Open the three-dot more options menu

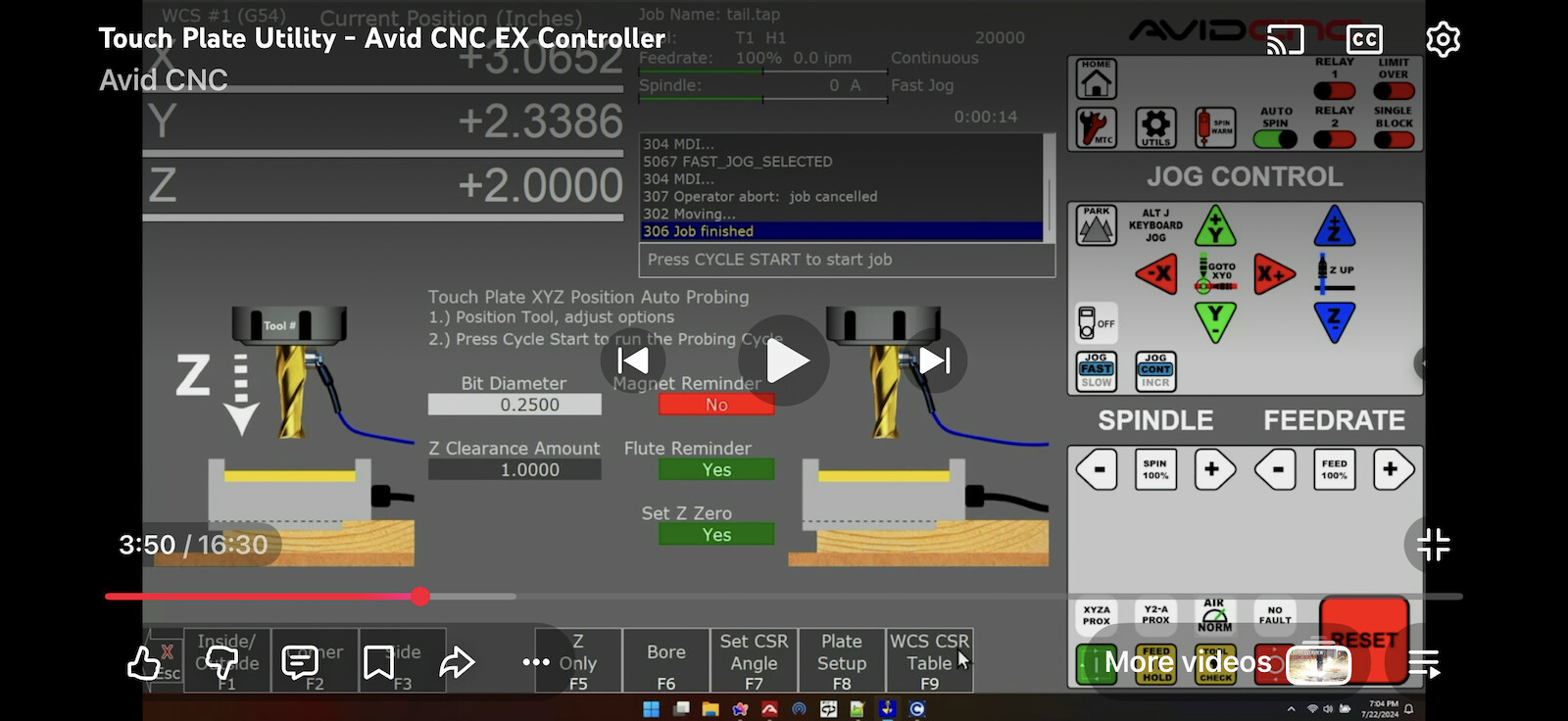[x=536, y=662]
